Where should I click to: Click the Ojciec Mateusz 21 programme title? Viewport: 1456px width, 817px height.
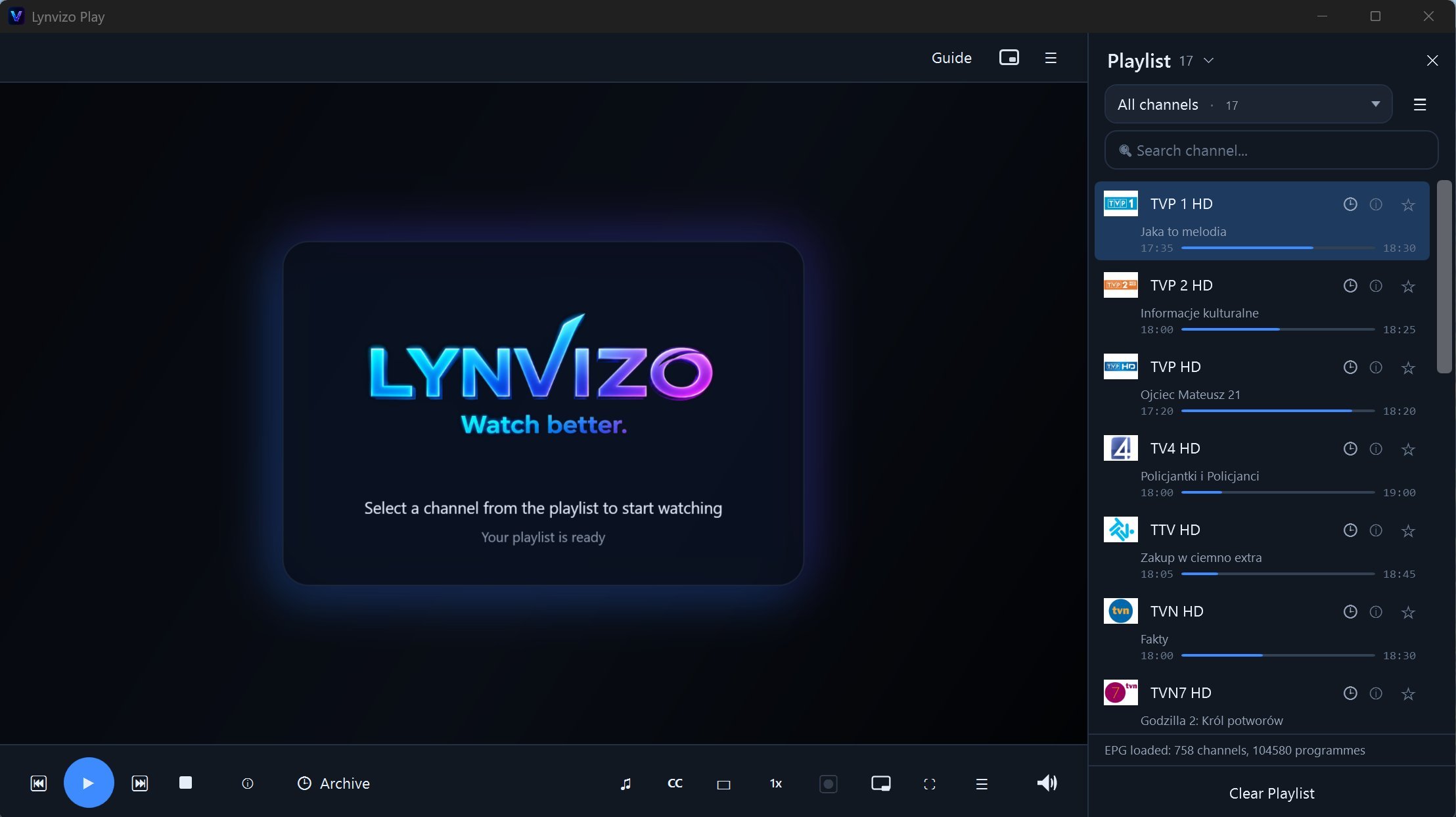(1191, 394)
